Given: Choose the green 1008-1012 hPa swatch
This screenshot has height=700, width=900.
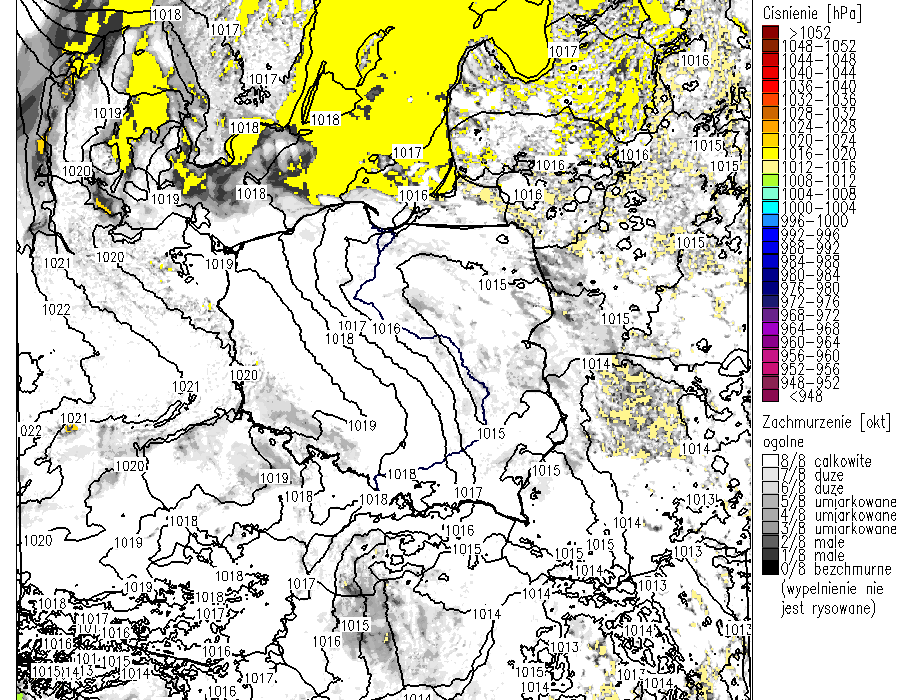Looking at the screenshot, I should point(770,181).
